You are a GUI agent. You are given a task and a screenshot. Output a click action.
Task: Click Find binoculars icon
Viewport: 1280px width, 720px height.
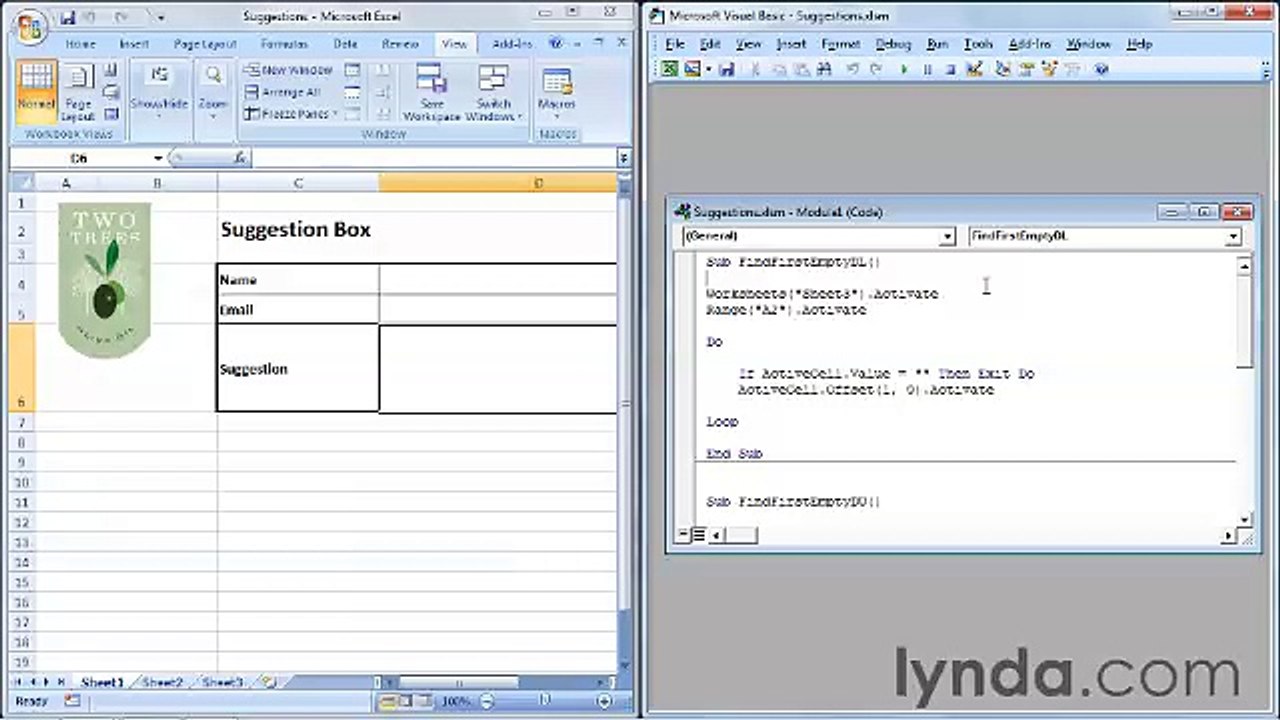pos(824,69)
